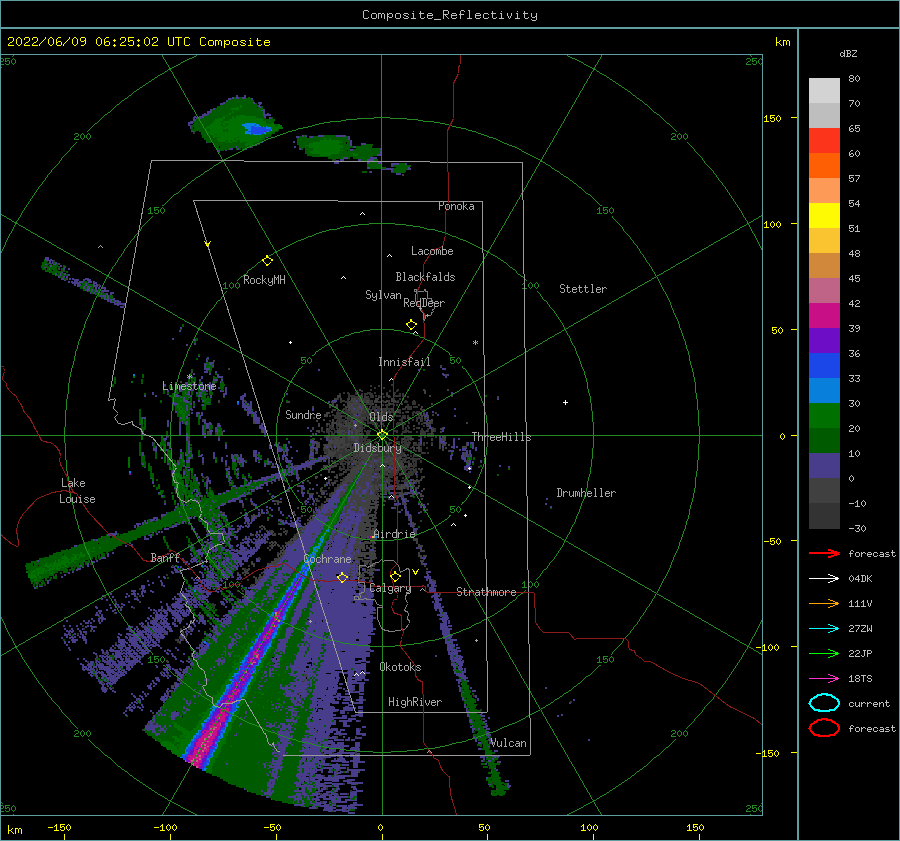This screenshot has width=900, height=841.
Task: Click the white asterisk marker beside Limestone
Action: [x=189, y=377]
